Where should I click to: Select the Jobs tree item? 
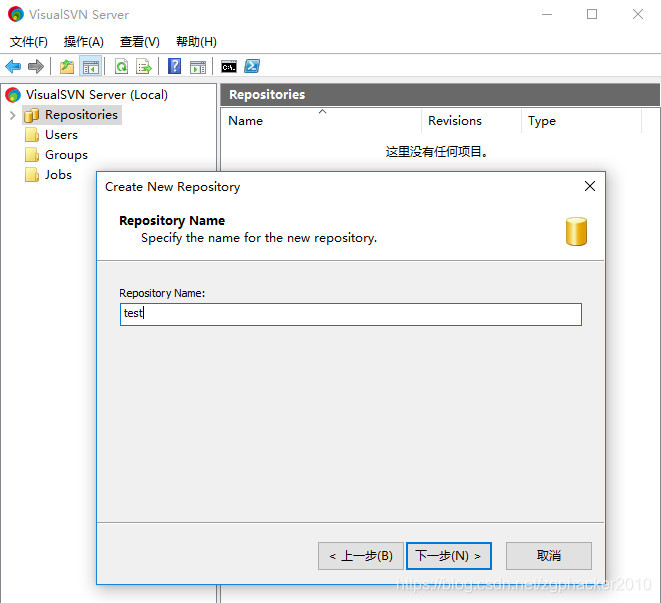(x=58, y=175)
